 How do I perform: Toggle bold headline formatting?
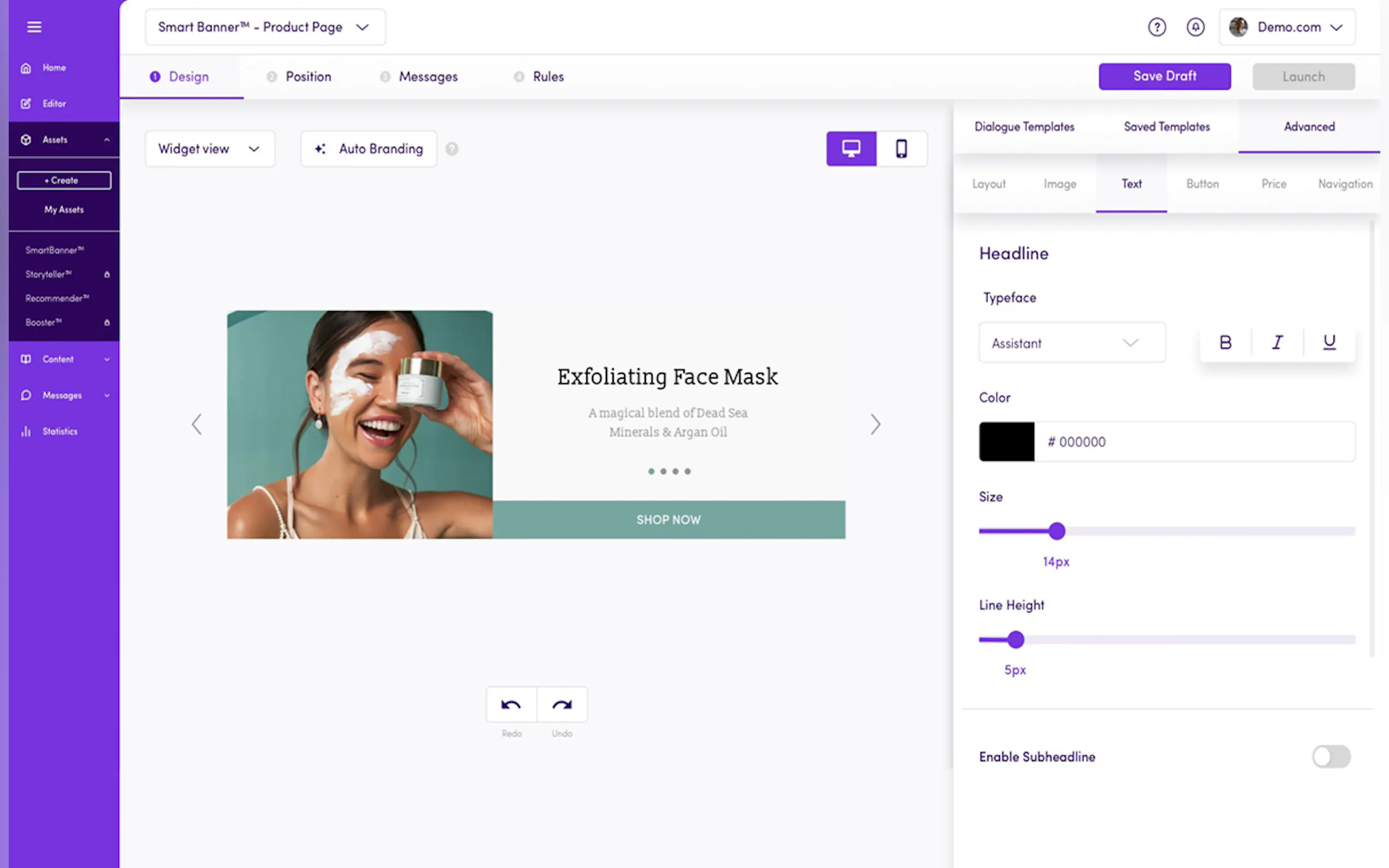(1225, 342)
